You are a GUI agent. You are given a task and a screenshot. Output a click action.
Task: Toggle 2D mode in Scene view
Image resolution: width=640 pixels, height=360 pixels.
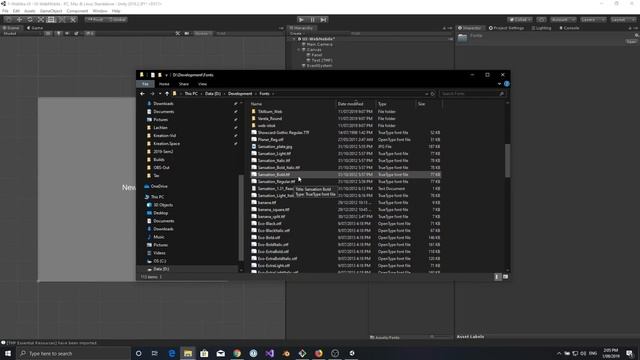coord(49,33)
